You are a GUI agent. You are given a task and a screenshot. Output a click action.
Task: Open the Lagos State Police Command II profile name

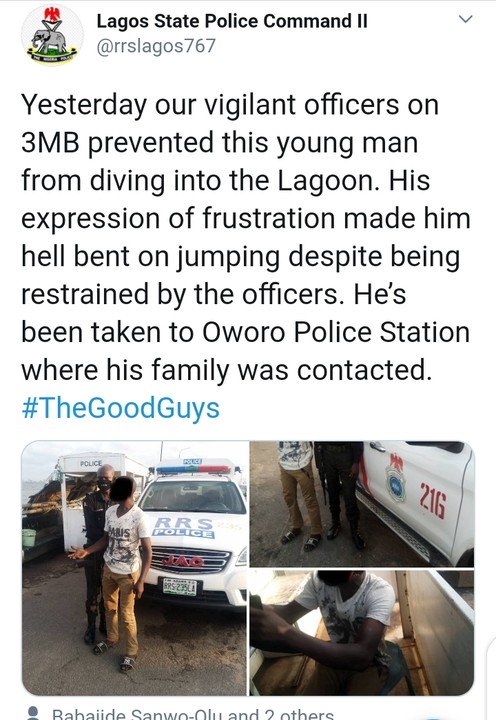232,21
